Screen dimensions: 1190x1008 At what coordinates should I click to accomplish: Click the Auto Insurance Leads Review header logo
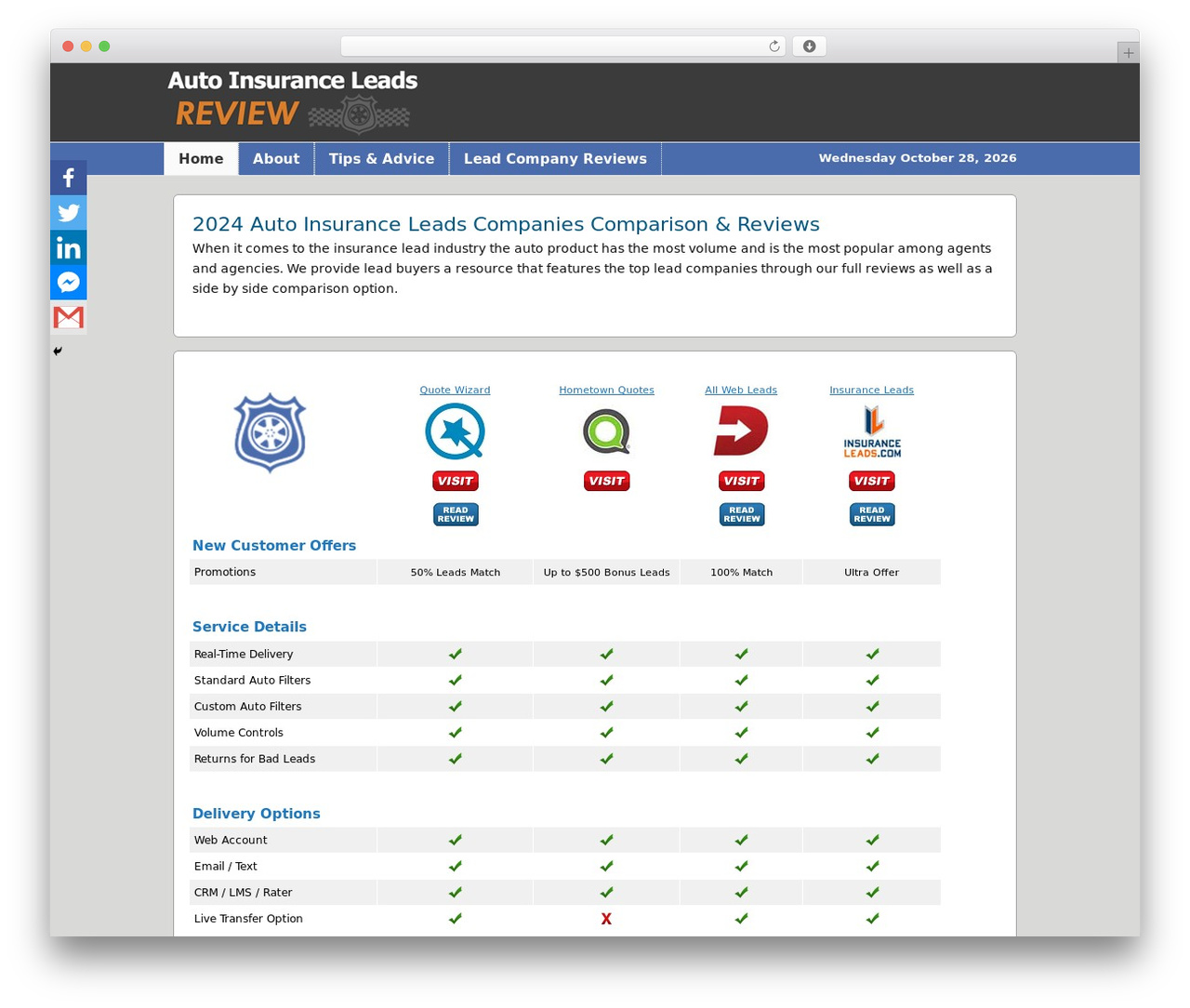pos(293,101)
